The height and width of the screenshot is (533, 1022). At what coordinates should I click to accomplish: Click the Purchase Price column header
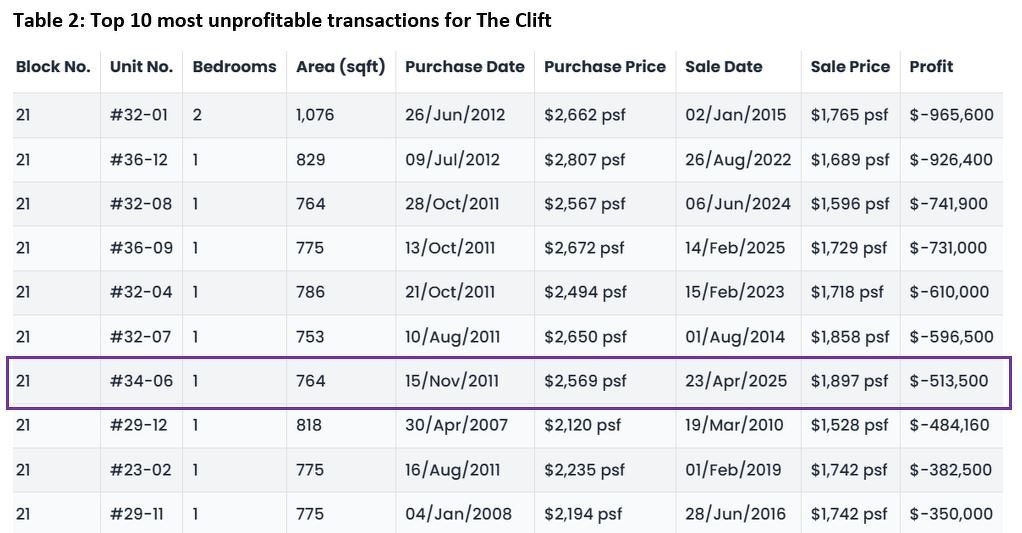click(x=604, y=67)
